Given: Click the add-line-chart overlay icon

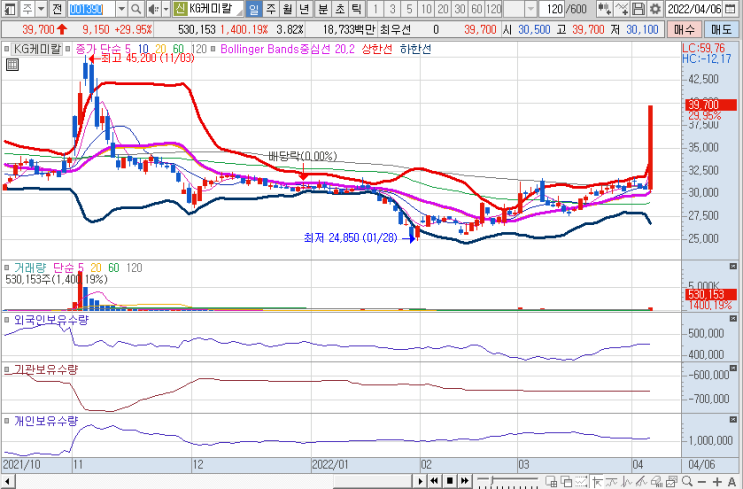Looking at the screenshot, I should (621, 9).
